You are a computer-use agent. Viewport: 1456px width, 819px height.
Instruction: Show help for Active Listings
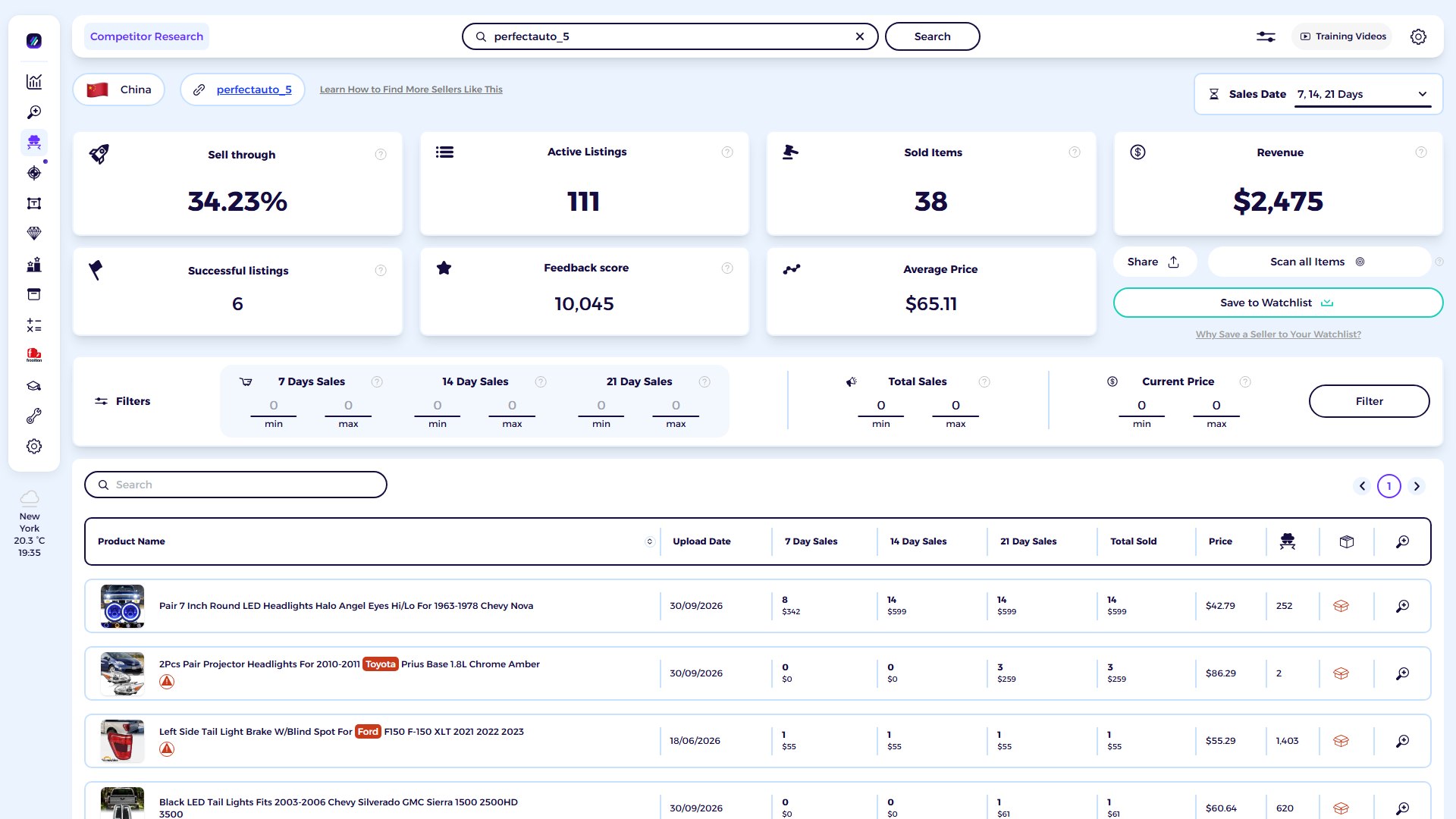727,152
